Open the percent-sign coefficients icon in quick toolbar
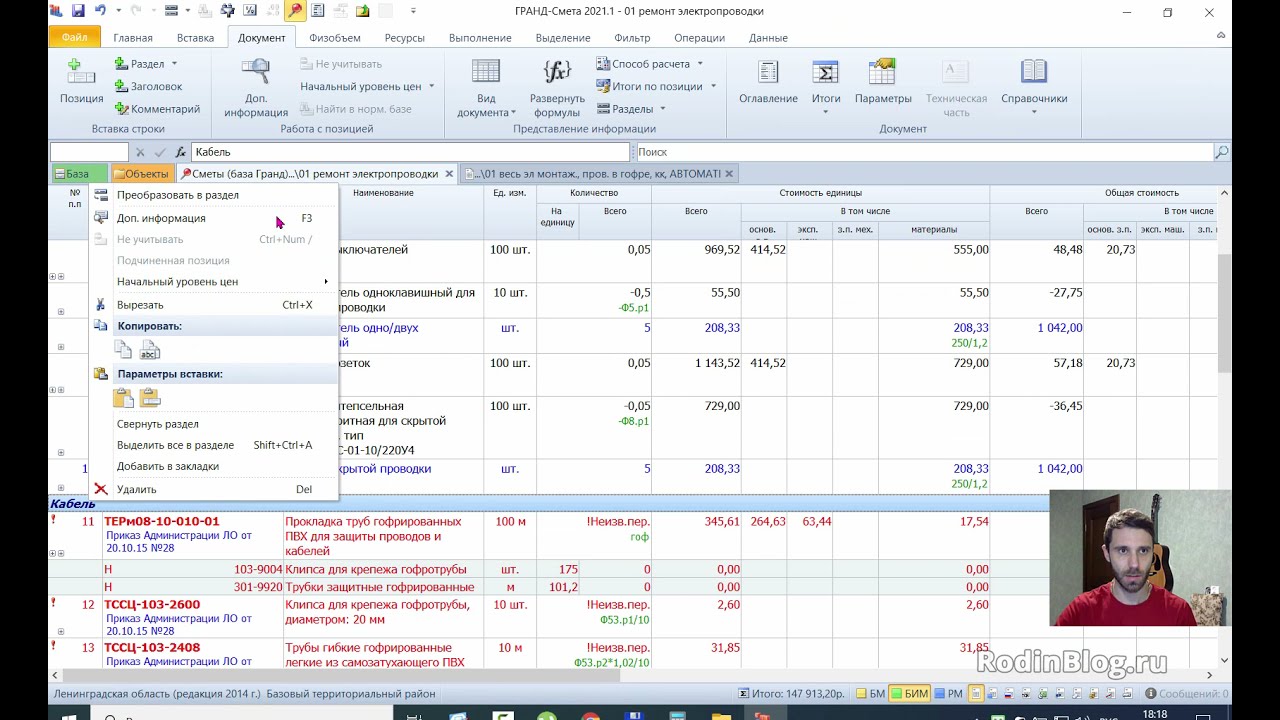Screen dimensions: 1280x720 [x=249, y=11]
